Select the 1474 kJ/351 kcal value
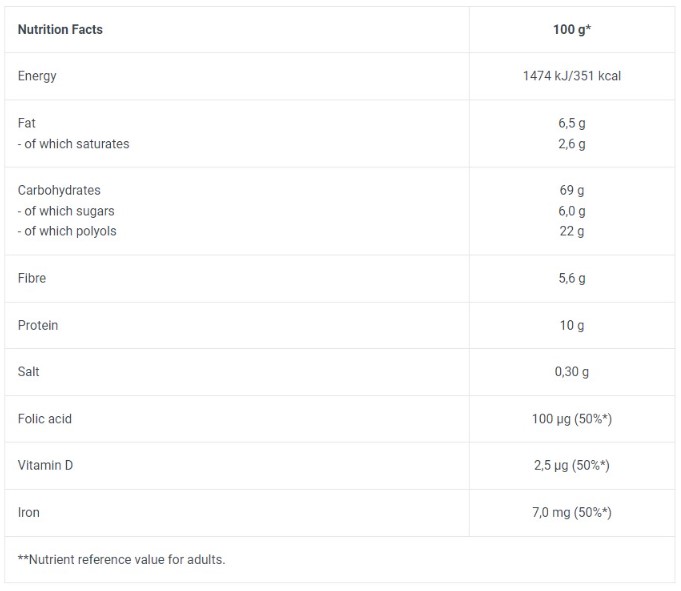This screenshot has height=591, width=681. click(x=571, y=76)
